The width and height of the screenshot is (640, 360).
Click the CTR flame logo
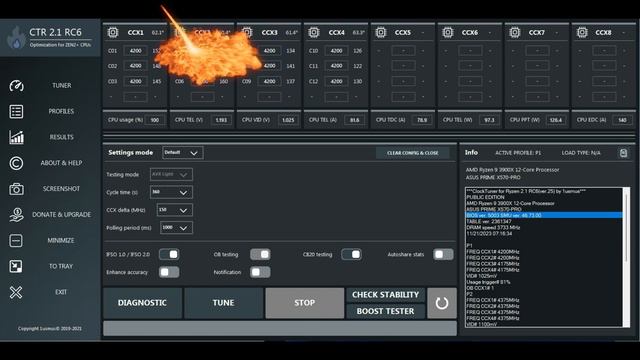(x=16, y=38)
